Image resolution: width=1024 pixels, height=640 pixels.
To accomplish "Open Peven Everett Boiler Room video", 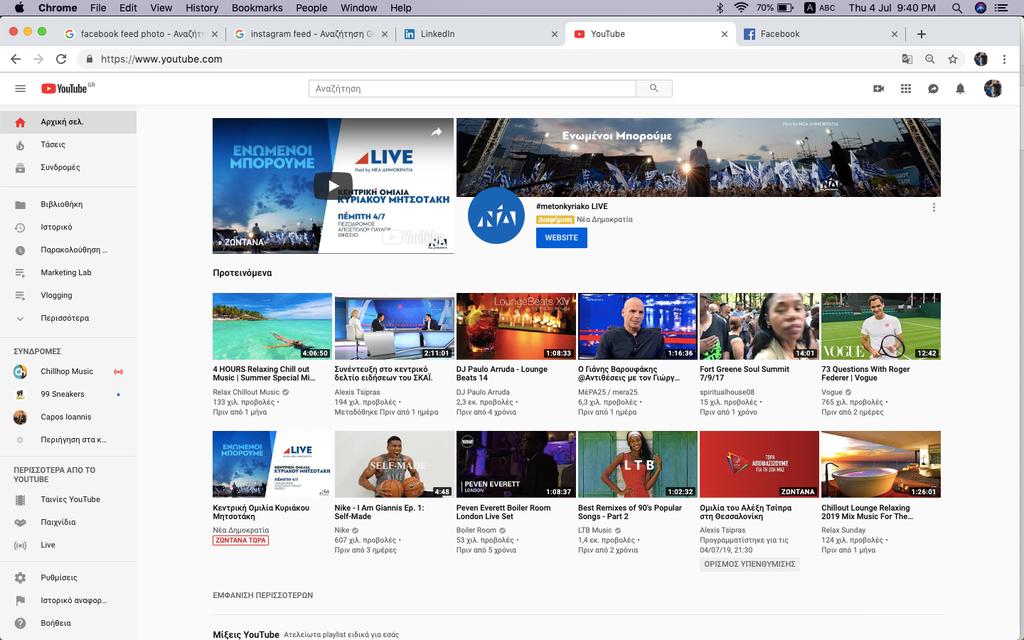I will click(x=516, y=464).
